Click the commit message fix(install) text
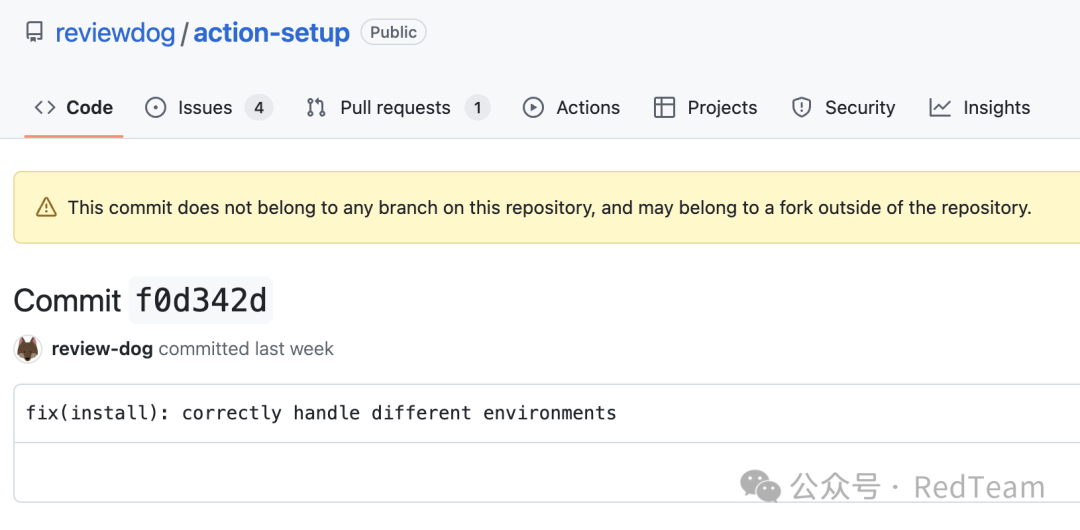The height and width of the screenshot is (530, 1080). point(321,413)
